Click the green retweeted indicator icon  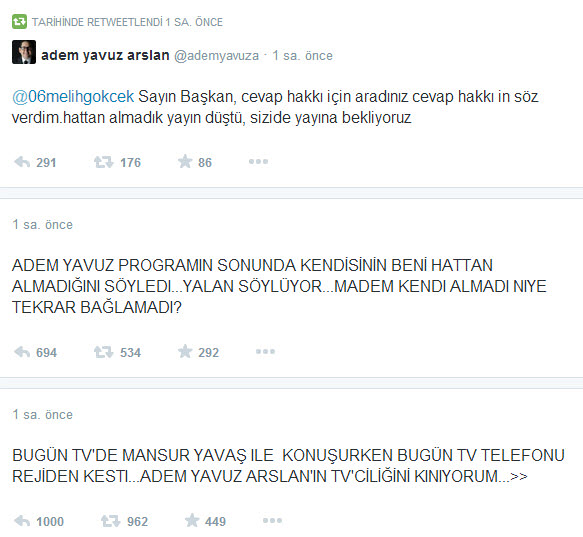coord(19,22)
